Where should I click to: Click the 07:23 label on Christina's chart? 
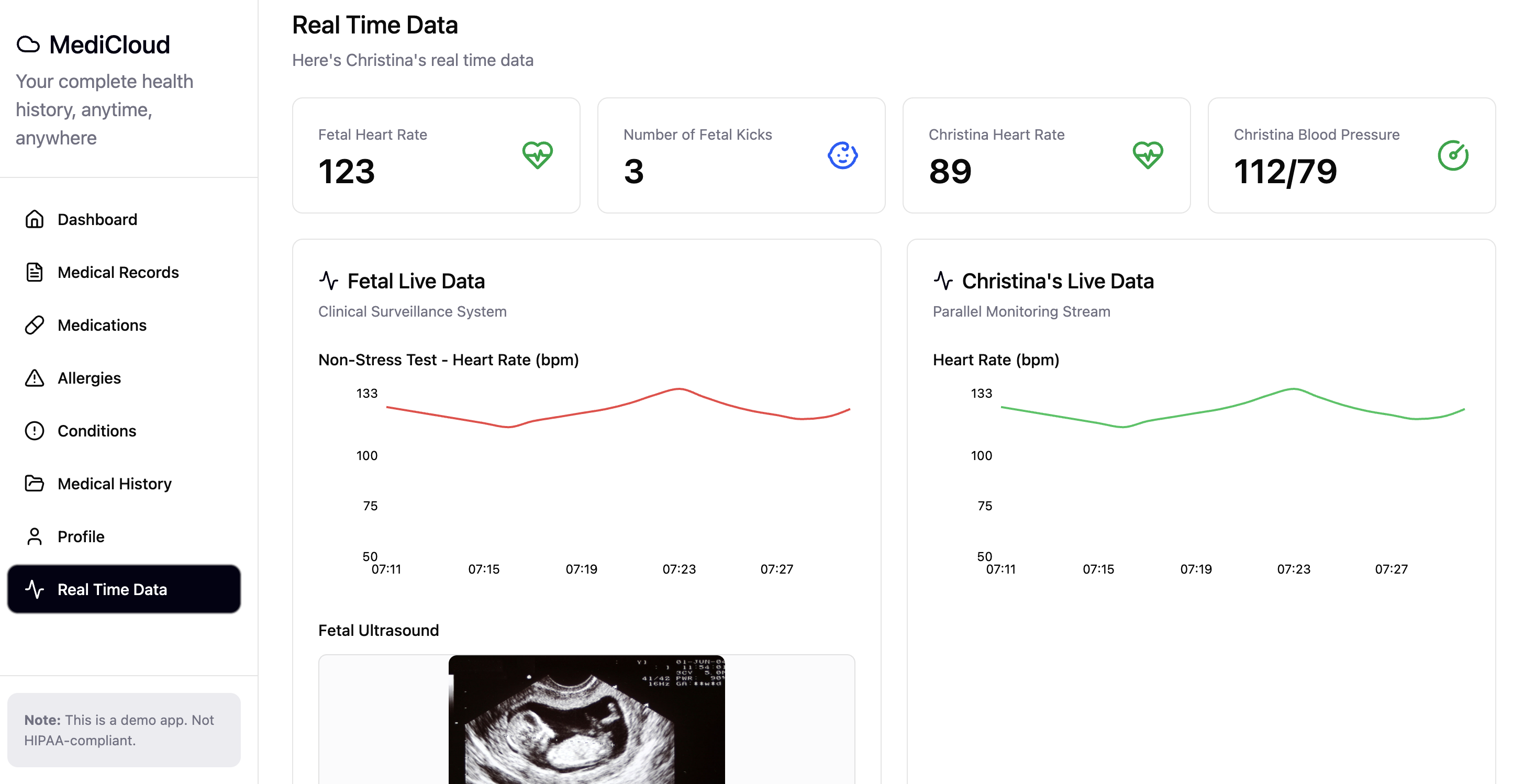1293,569
